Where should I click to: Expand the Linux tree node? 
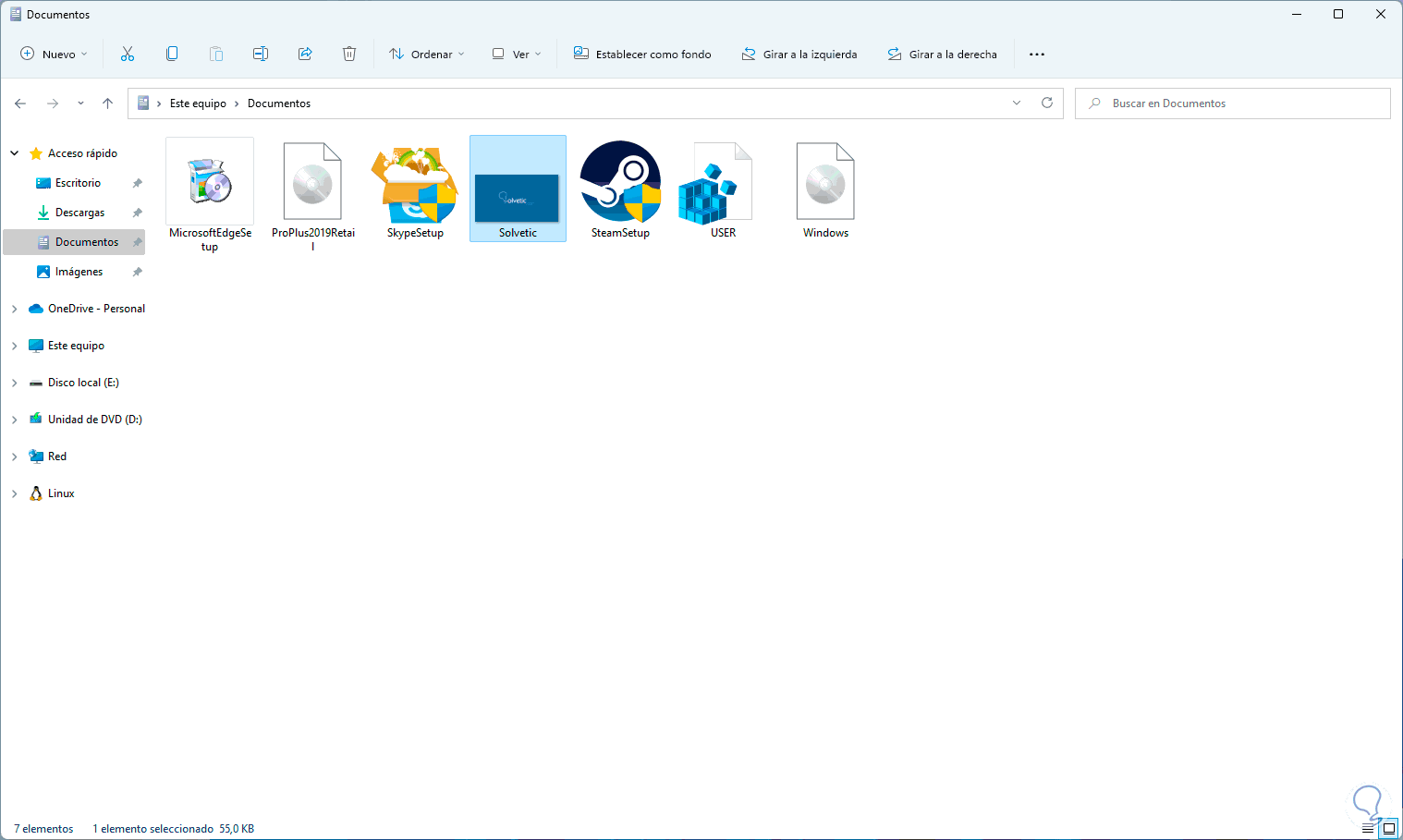15,493
